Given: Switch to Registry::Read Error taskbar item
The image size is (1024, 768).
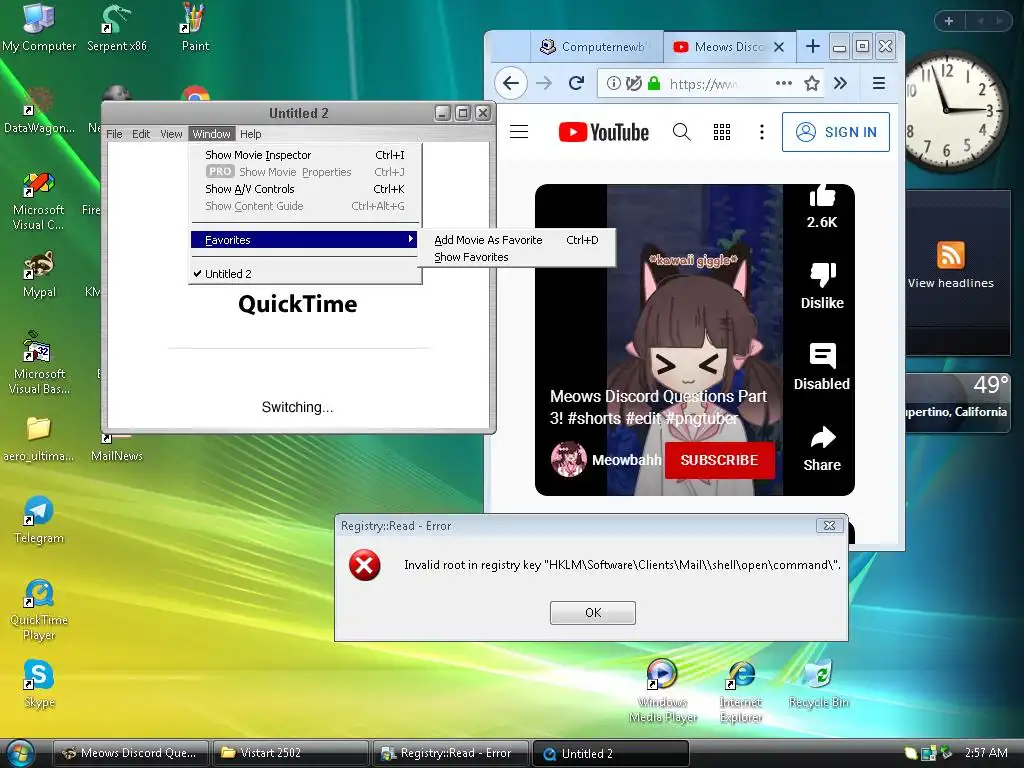Looking at the screenshot, I should (450, 753).
